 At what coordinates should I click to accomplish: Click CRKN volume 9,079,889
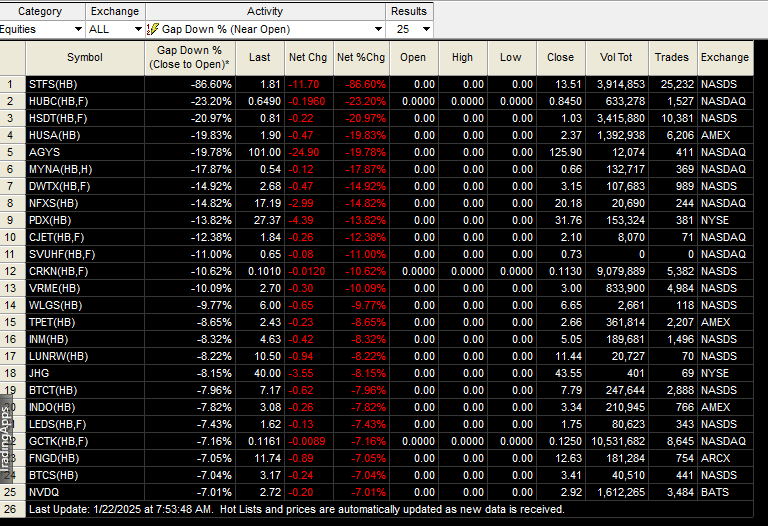coord(621,271)
